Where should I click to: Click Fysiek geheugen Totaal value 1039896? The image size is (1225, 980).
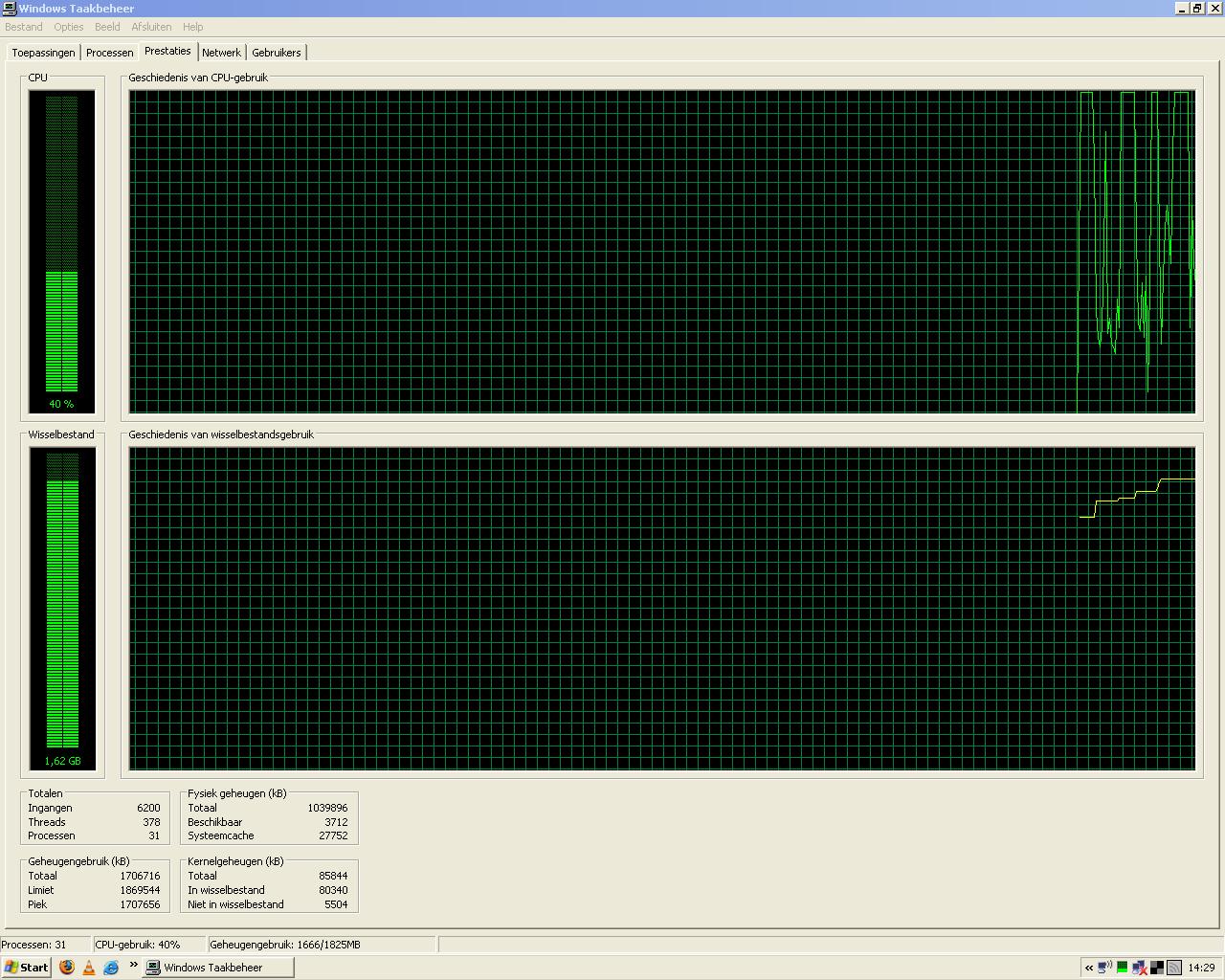[327, 808]
